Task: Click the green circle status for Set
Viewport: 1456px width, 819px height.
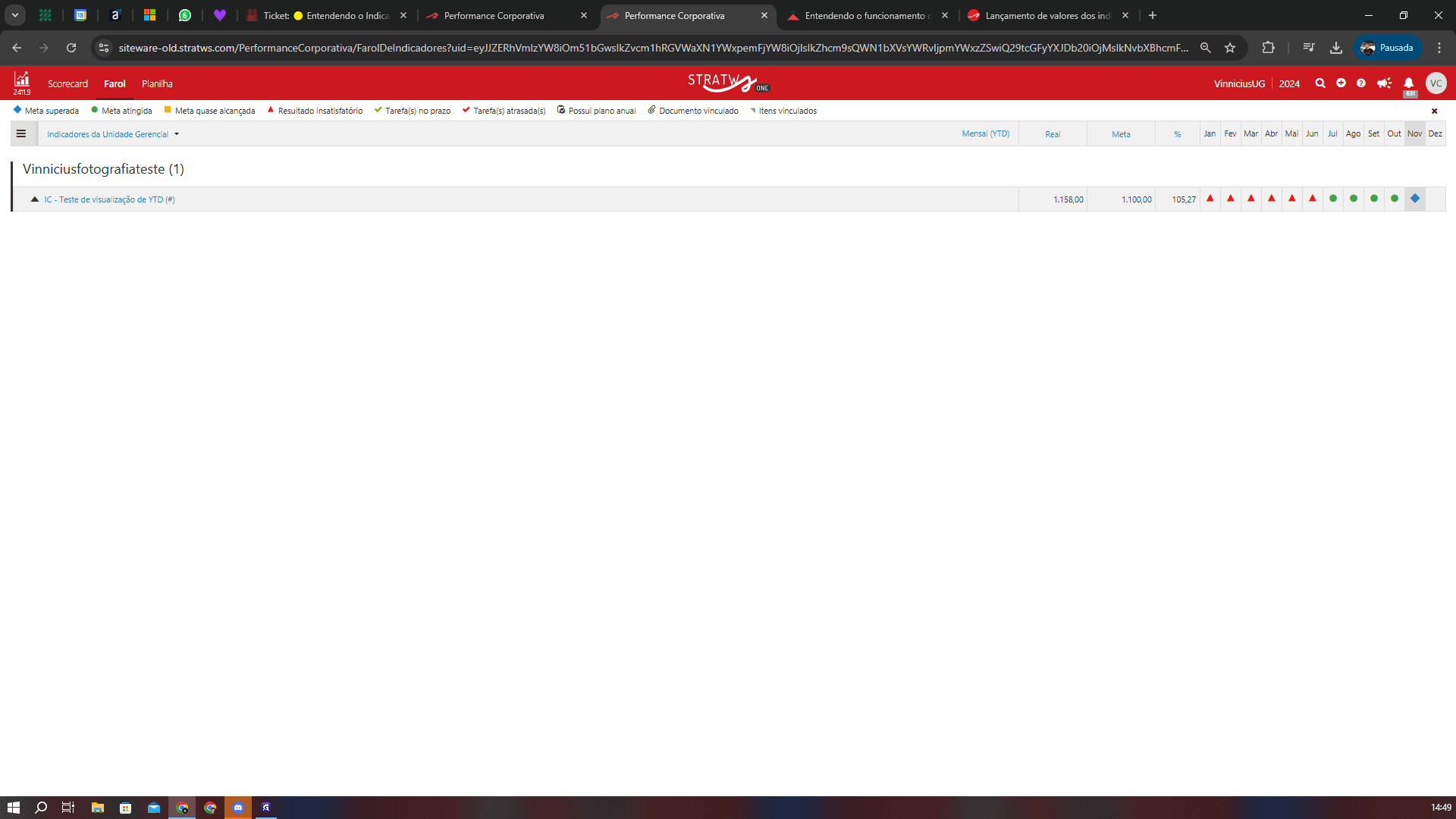Action: tap(1374, 199)
